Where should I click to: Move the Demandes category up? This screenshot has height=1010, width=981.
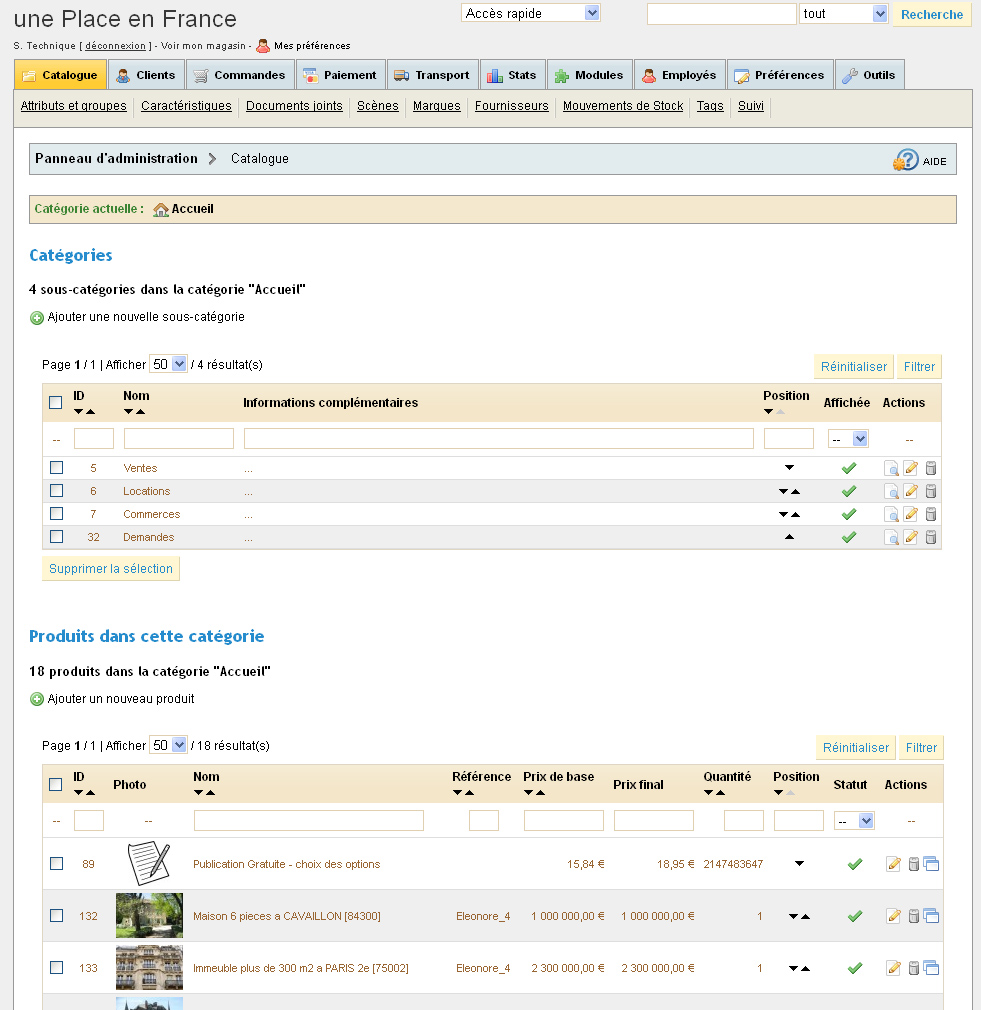(x=789, y=537)
